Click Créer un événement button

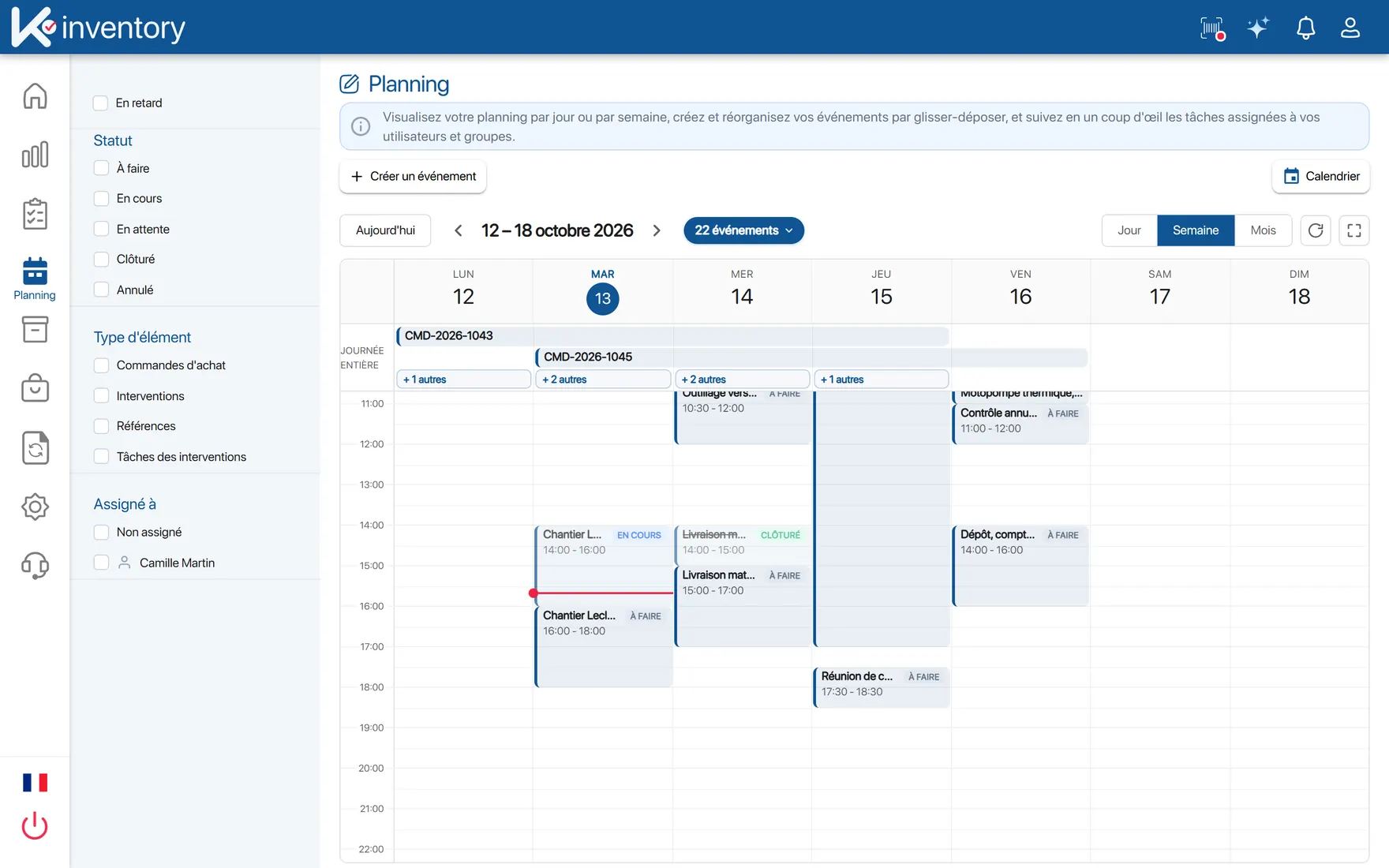click(x=413, y=176)
